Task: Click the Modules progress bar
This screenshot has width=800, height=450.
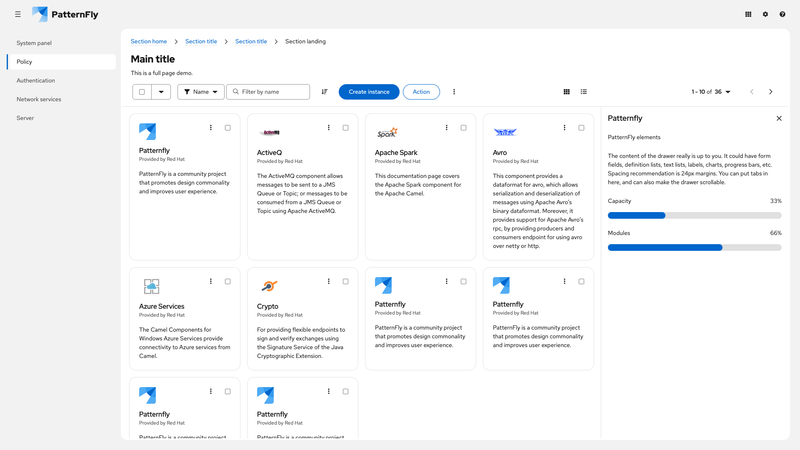Action: pyautogui.click(x=694, y=247)
